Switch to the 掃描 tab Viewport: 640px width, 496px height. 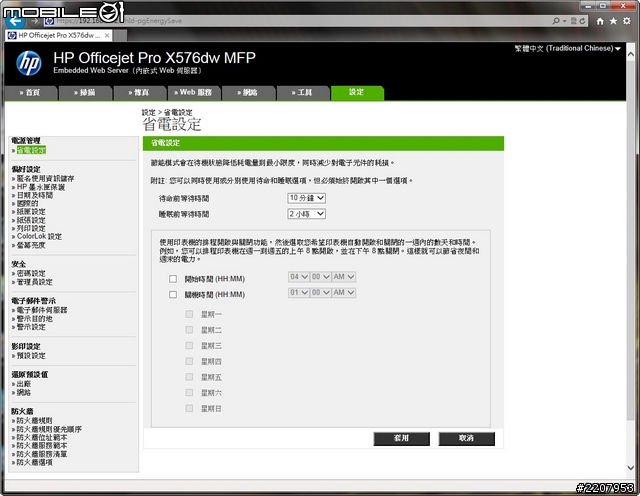click(85, 93)
